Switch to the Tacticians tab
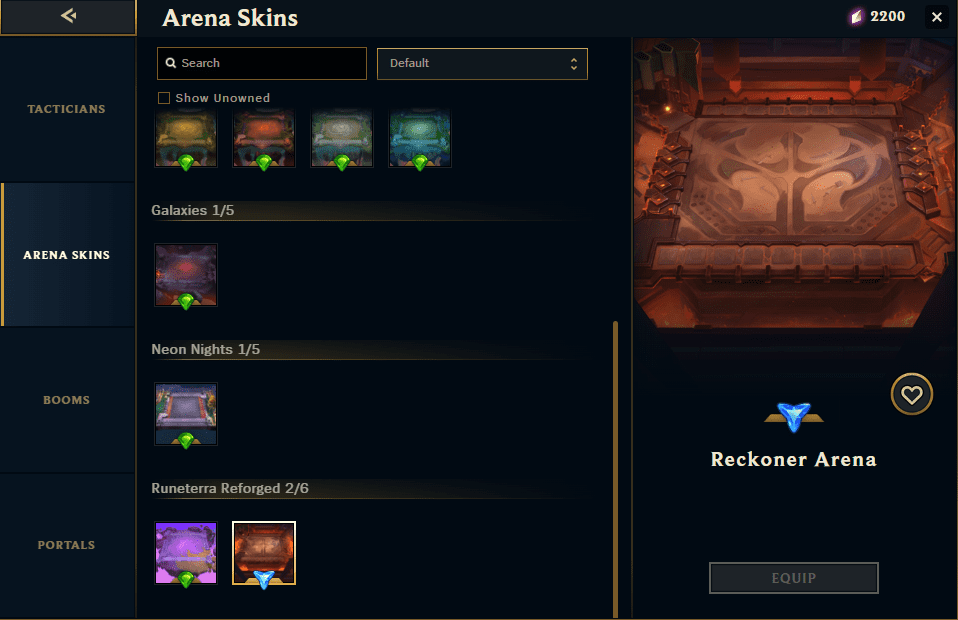 coord(67,109)
